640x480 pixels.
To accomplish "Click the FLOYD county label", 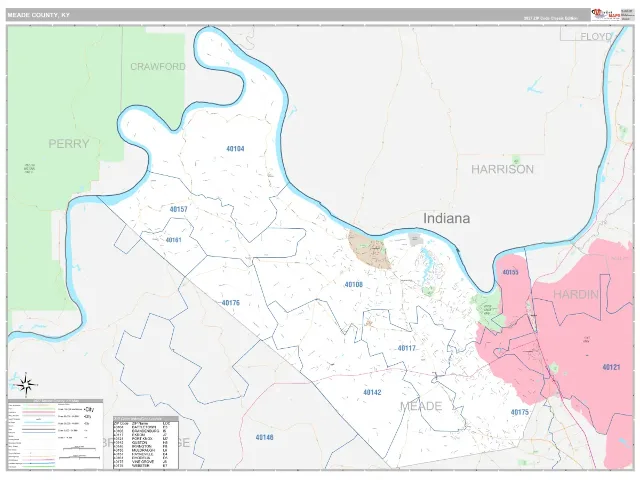I will point(596,37).
